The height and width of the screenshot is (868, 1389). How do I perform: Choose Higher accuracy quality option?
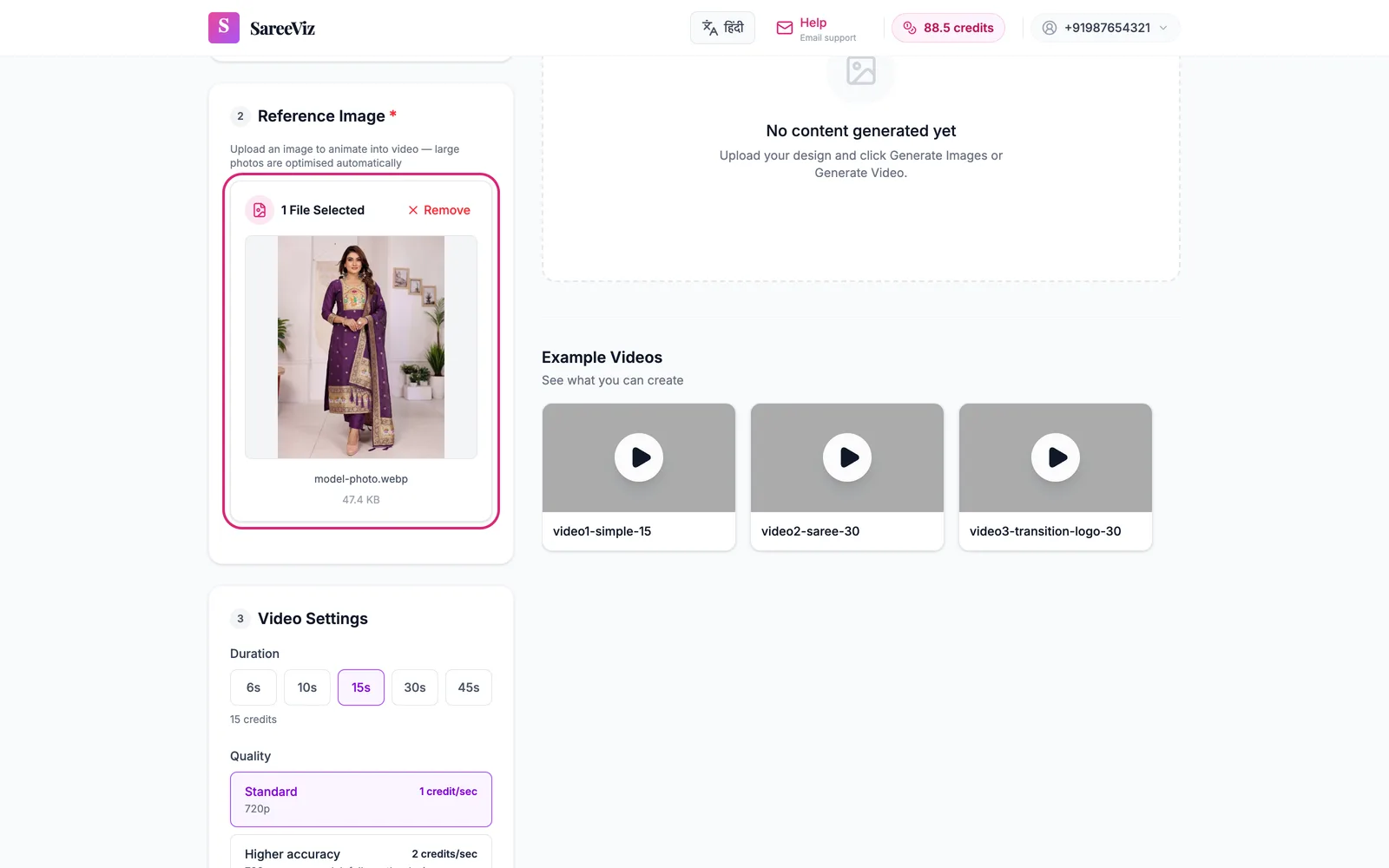click(x=361, y=852)
